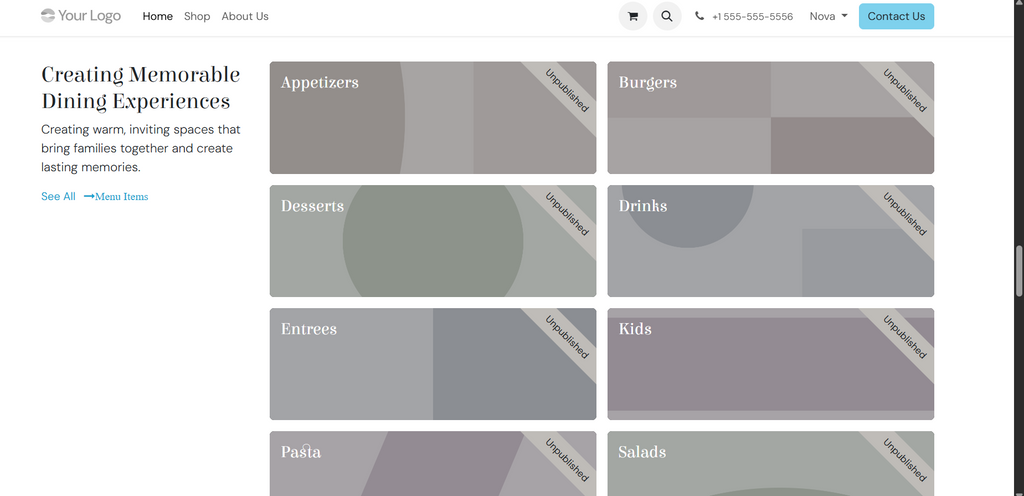Click the Contact Us button
1024x496 pixels.
coord(896,16)
